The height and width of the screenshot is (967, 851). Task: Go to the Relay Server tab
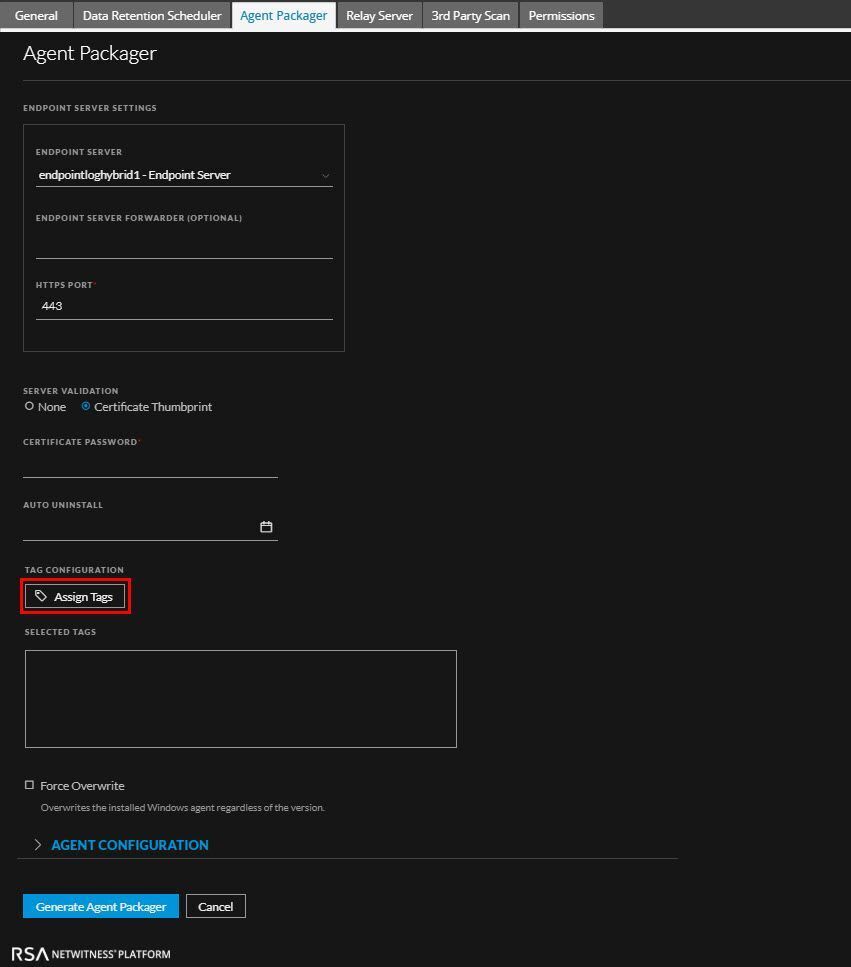coord(379,15)
